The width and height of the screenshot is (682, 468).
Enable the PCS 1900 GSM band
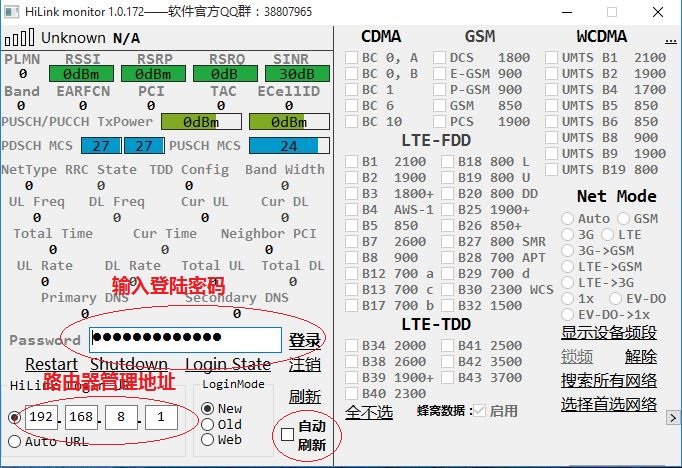coord(439,121)
